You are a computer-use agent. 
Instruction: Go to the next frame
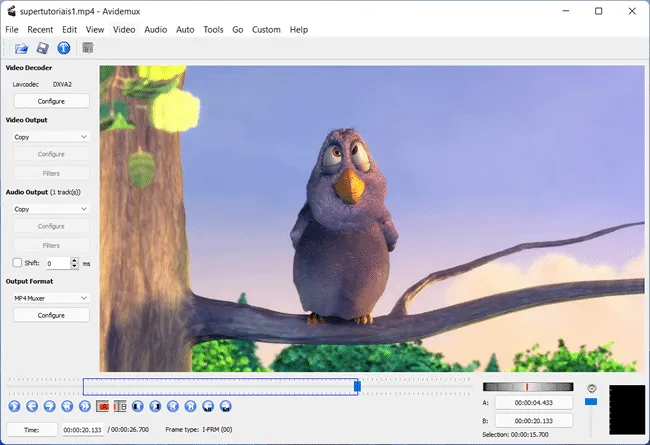(49, 406)
